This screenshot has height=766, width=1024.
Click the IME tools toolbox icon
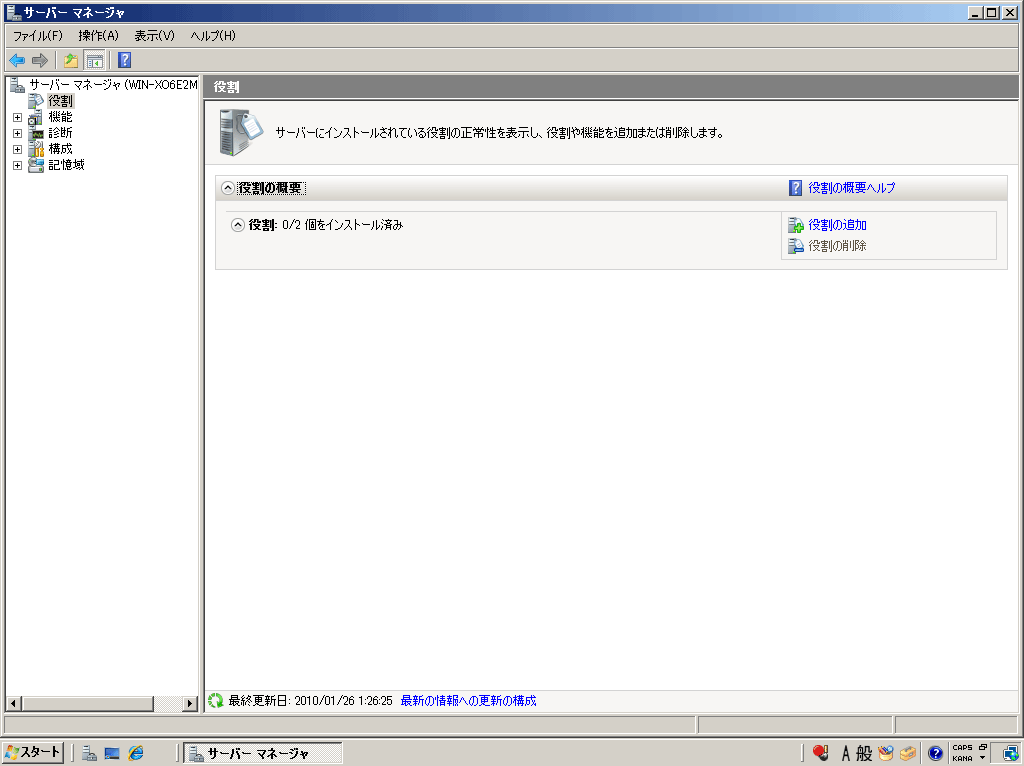[908, 754]
